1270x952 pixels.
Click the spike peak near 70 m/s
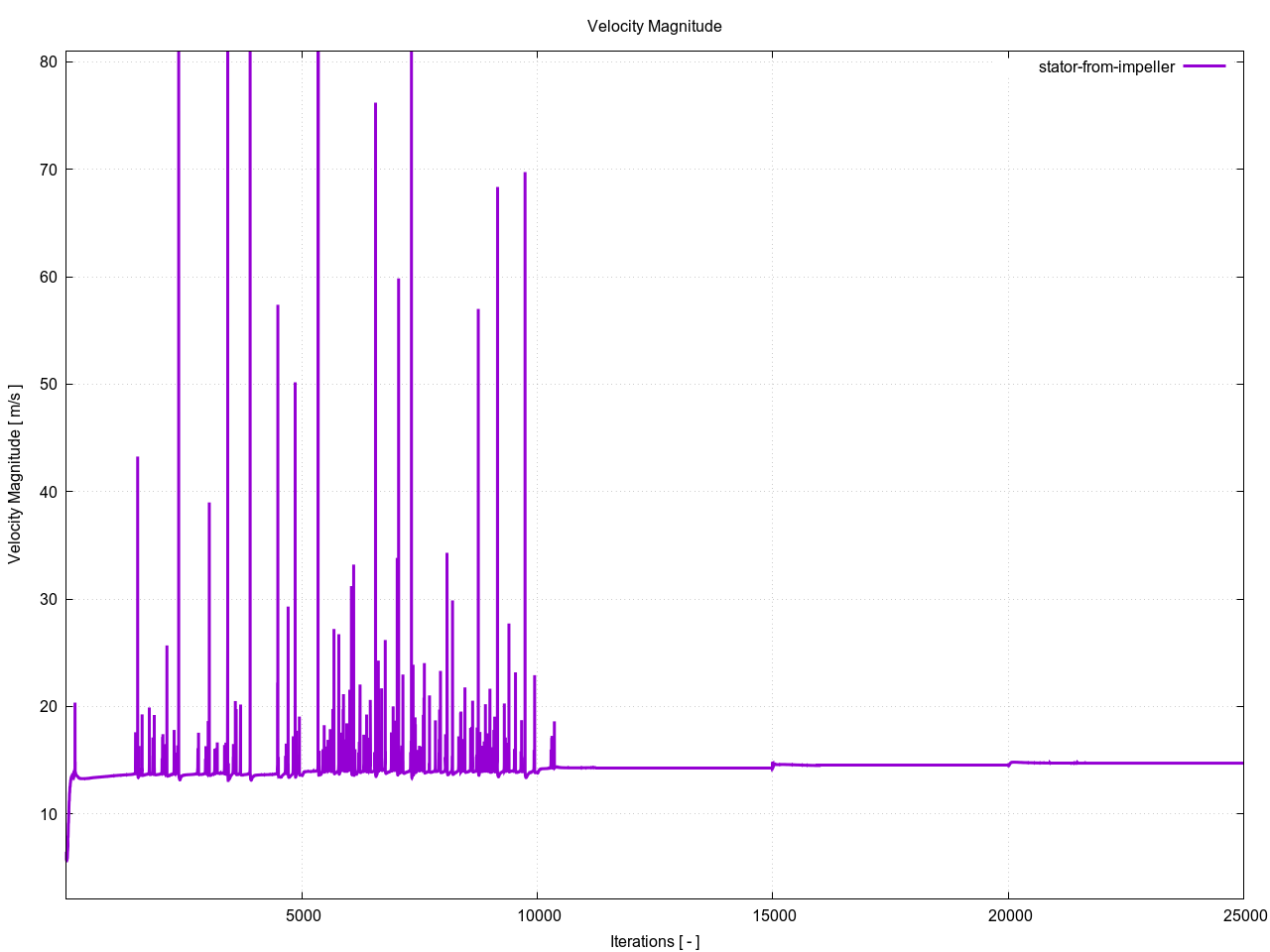click(x=525, y=174)
